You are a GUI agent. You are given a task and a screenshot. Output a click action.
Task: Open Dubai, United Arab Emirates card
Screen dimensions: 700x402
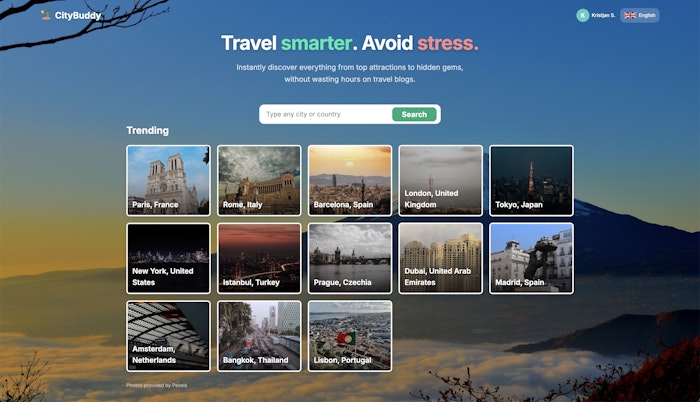(441, 258)
